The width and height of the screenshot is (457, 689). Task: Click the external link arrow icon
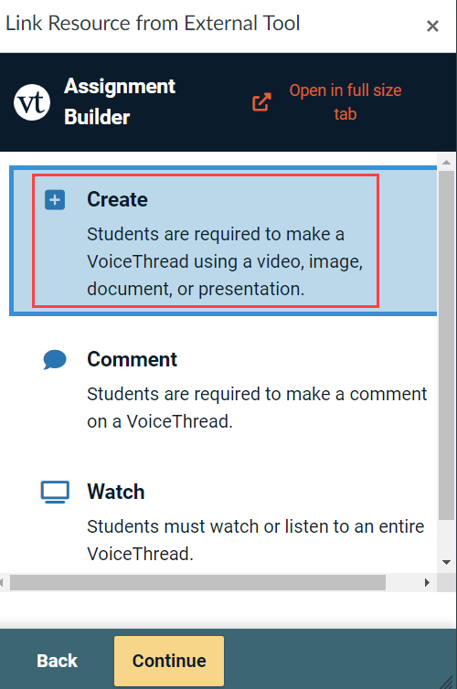(261, 102)
